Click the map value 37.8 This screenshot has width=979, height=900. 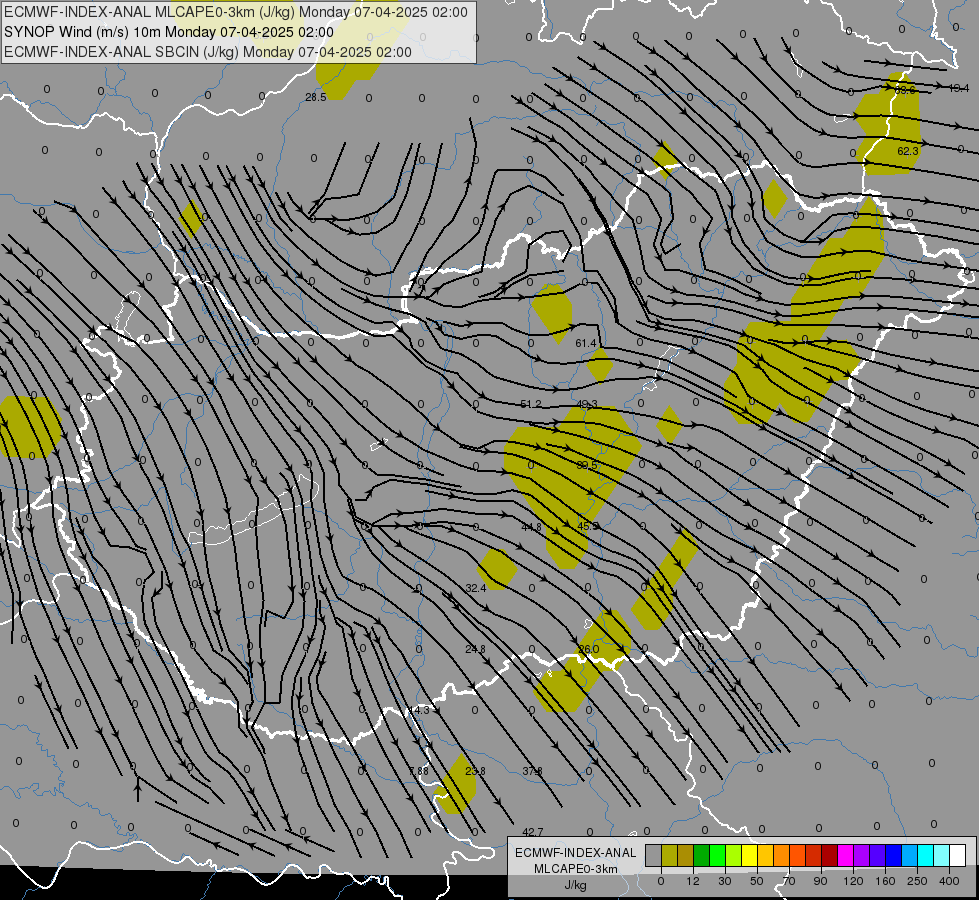click(x=532, y=771)
